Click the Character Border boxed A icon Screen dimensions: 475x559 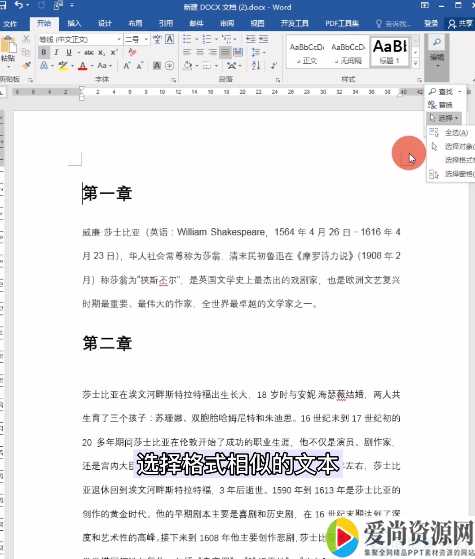(x=169, y=39)
